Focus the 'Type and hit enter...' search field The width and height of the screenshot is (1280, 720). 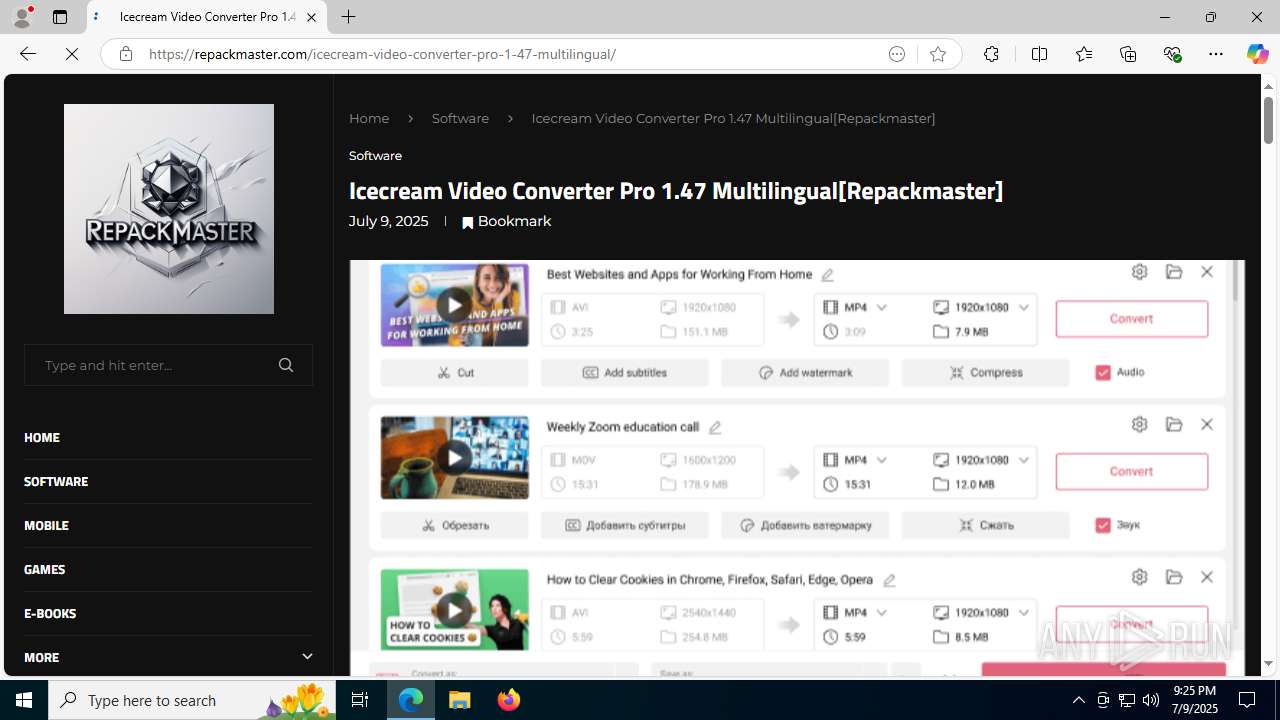click(x=168, y=365)
